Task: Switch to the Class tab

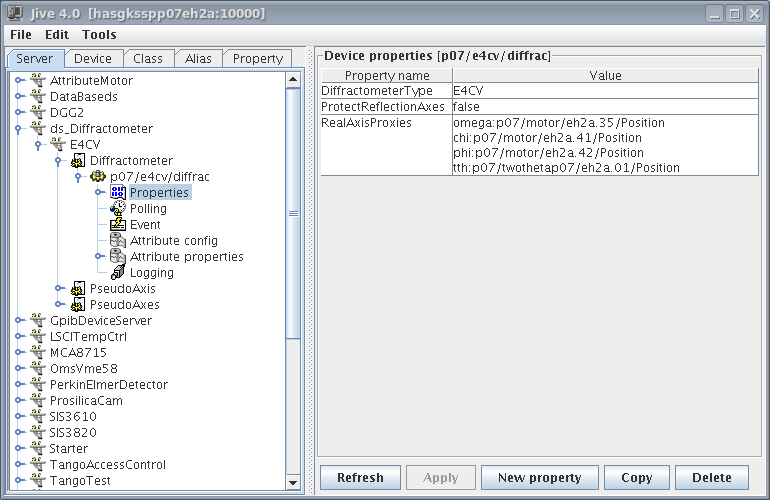Action: [x=148, y=58]
